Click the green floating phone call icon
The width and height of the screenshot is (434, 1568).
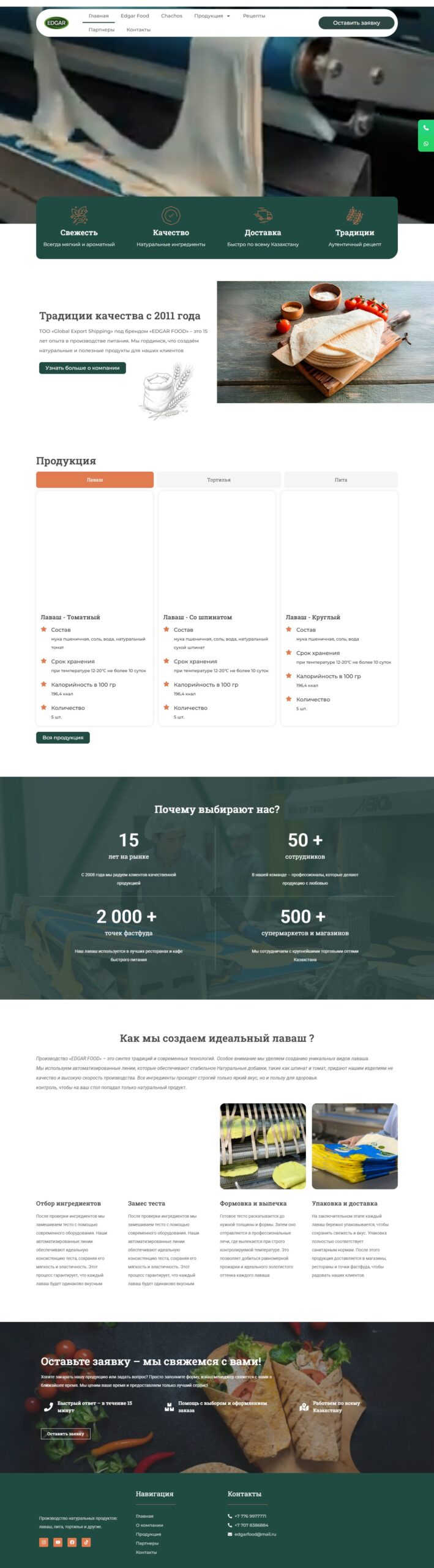click(426, 128)
